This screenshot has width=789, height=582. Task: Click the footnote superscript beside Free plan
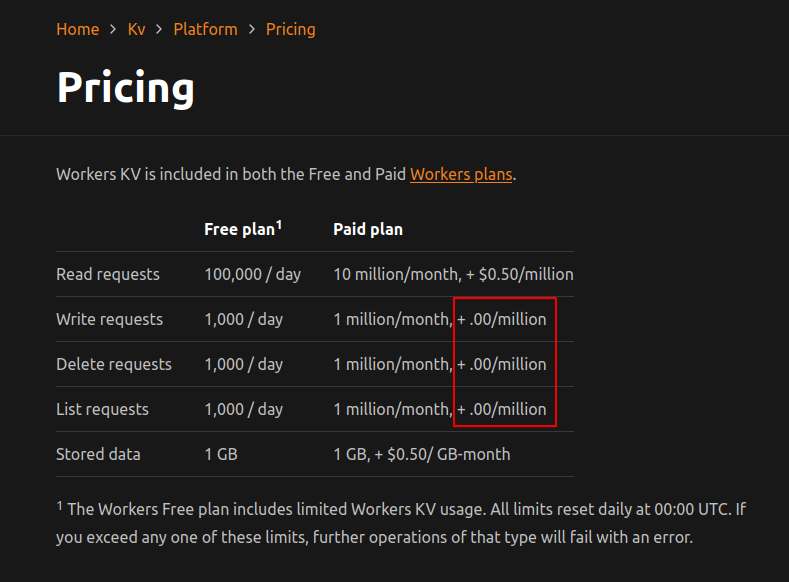(x=279, y=225)
